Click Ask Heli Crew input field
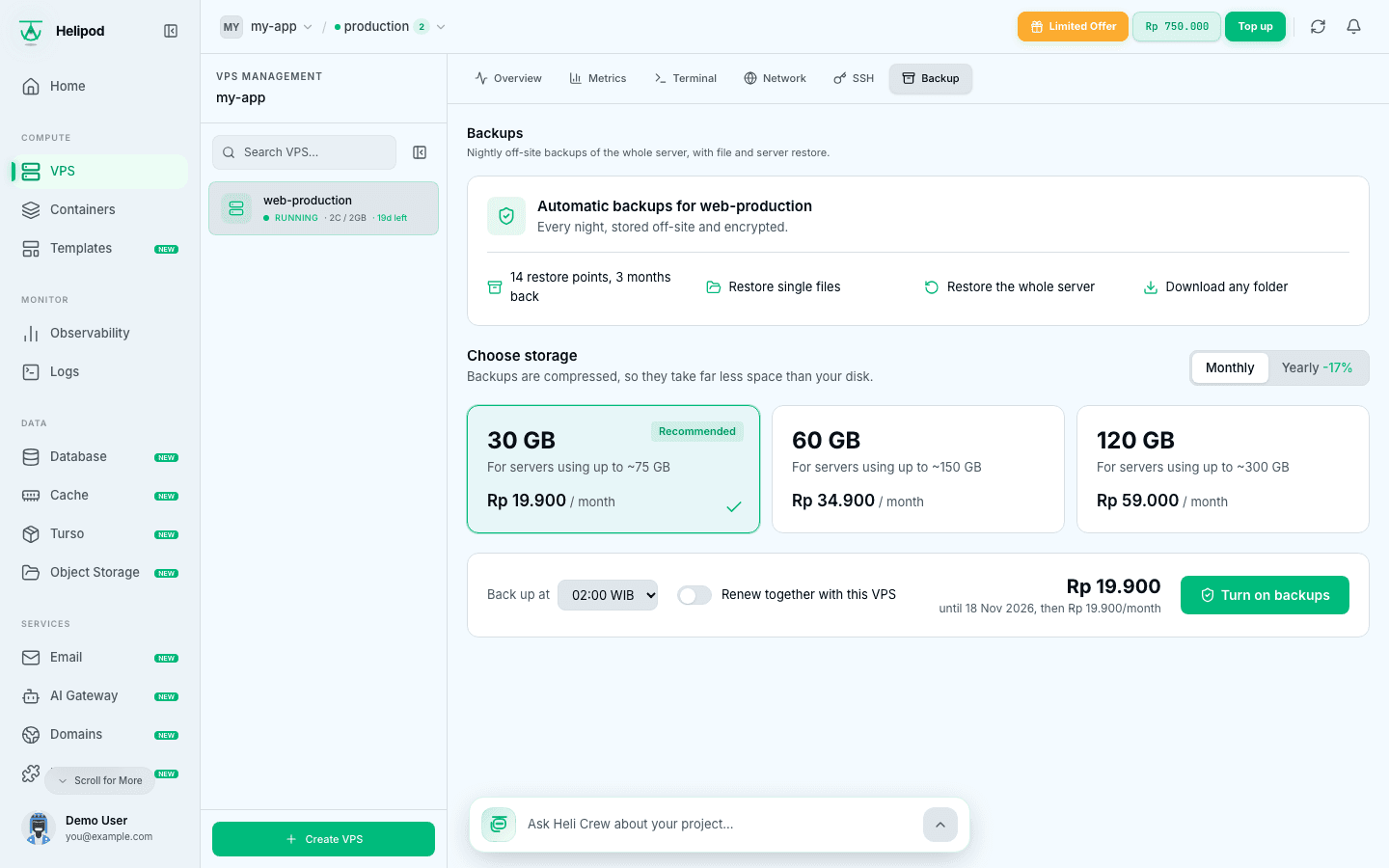Image resolution: width=1389 pixels, height=868 pixels. click(719, 825)
